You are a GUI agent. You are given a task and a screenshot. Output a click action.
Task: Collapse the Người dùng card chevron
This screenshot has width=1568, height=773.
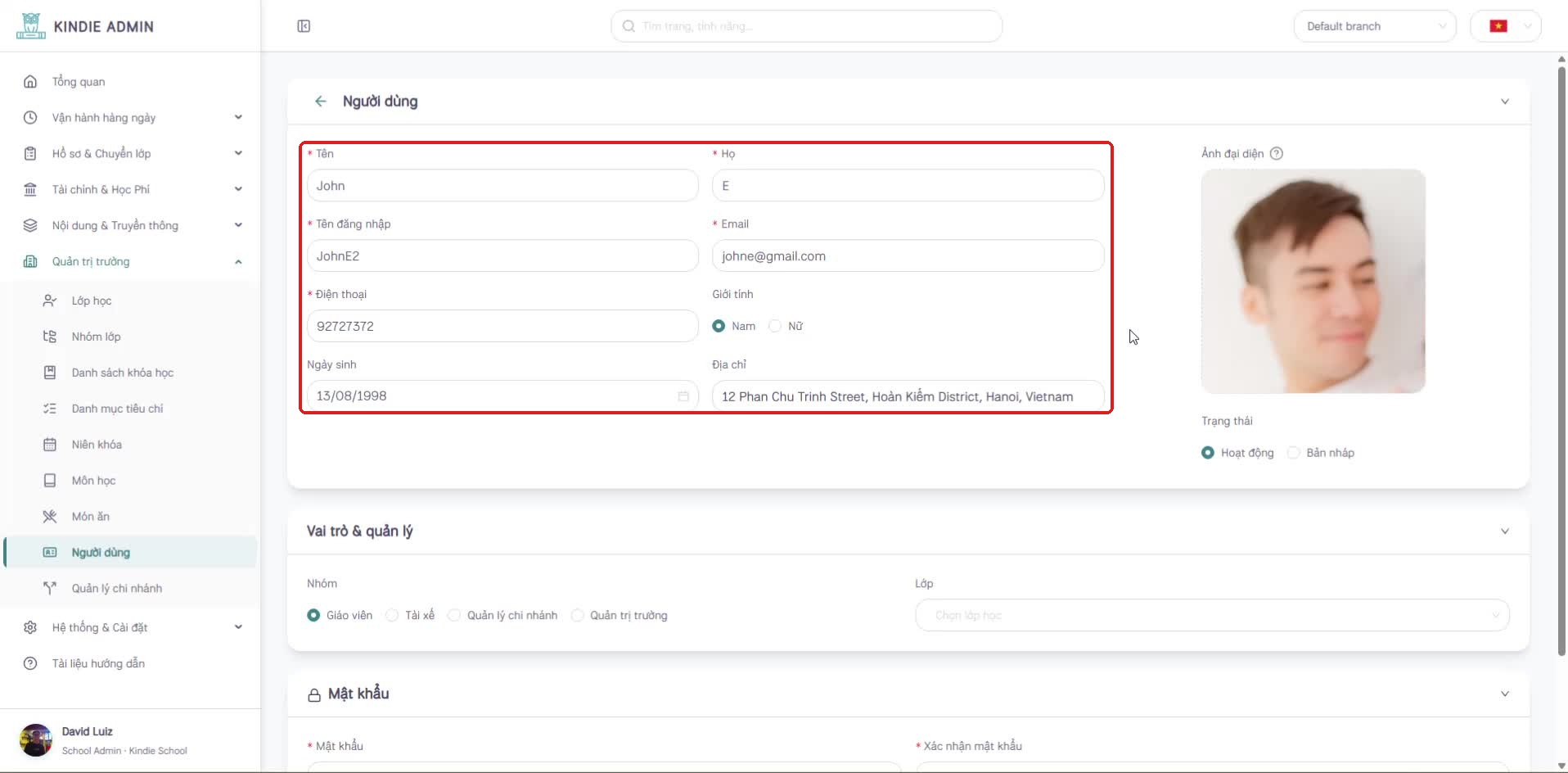[1504, 102]
